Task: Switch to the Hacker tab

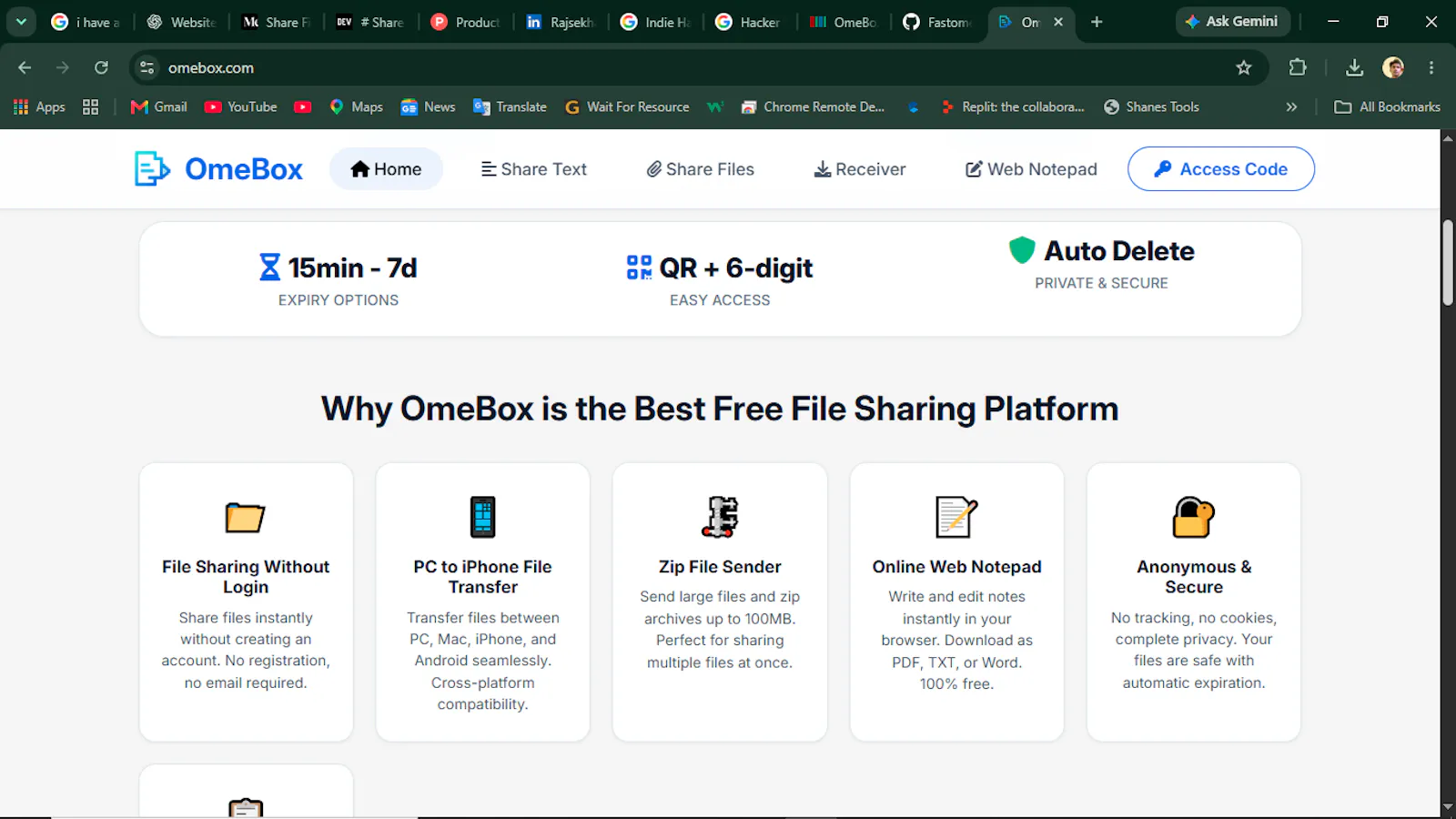Action: (748, 22)
